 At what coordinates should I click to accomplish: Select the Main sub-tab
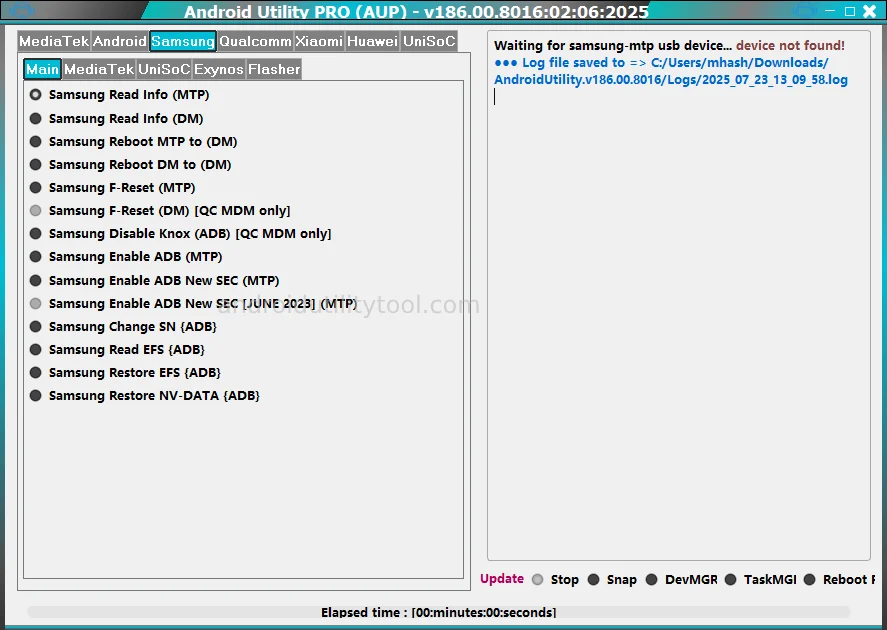[42, 70]
